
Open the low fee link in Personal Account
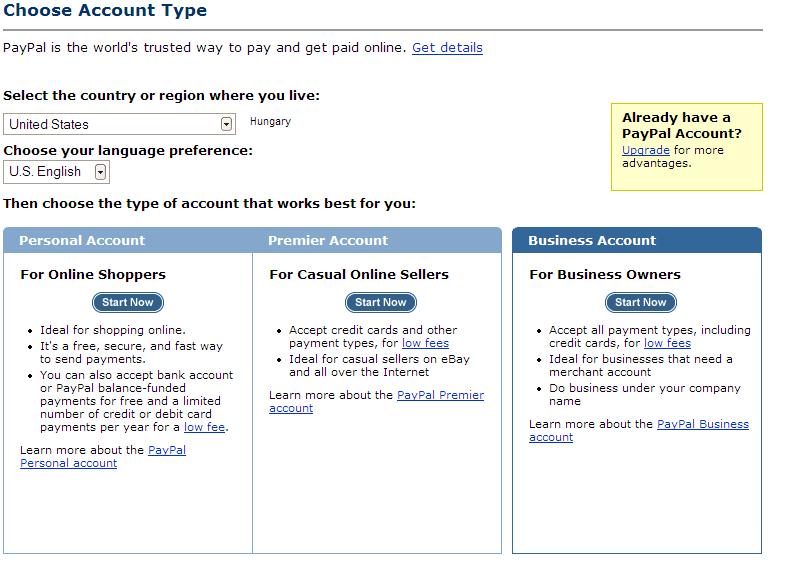pos(204,427)
